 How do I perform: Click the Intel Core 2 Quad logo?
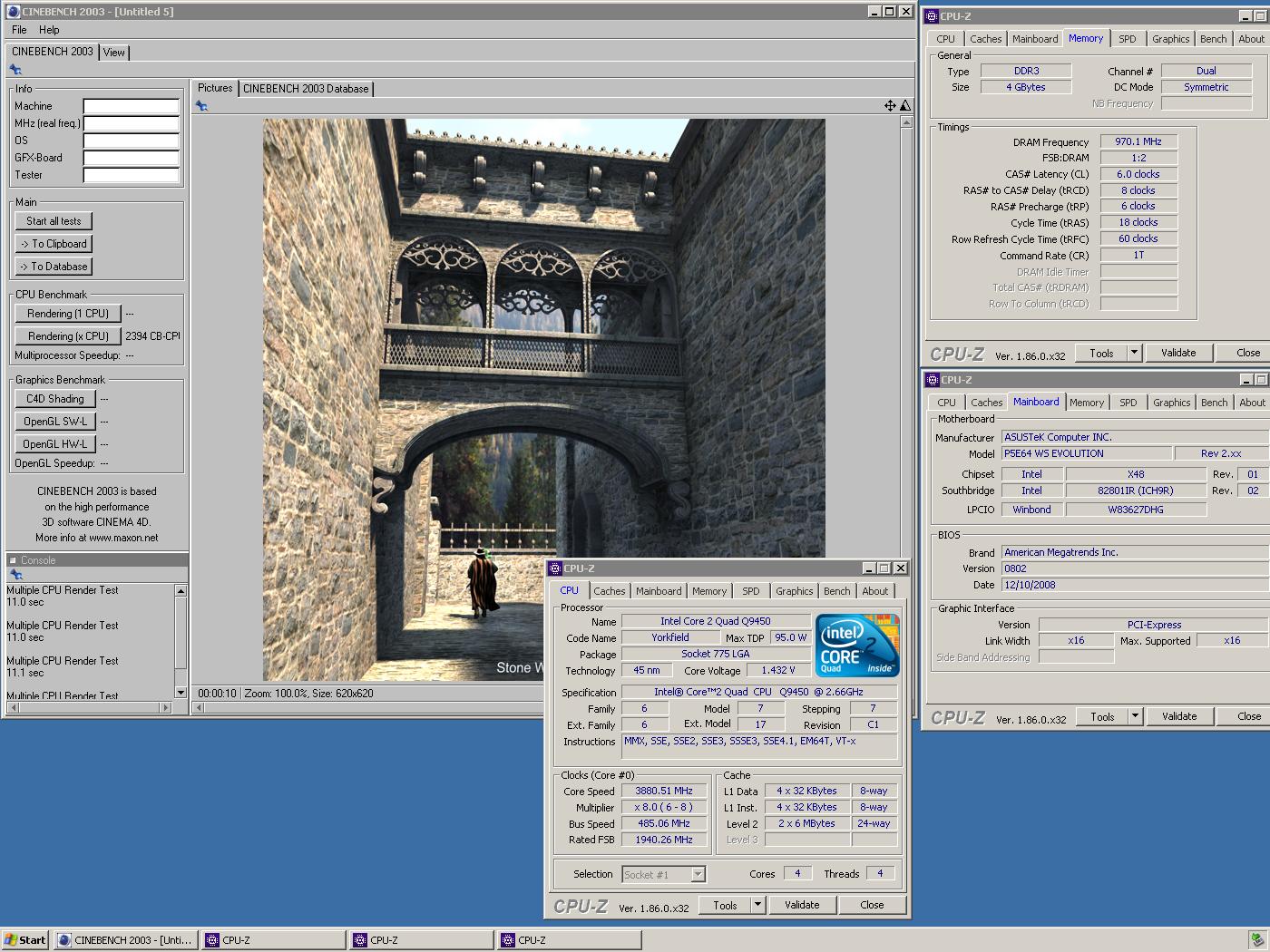tap(857, 645)
